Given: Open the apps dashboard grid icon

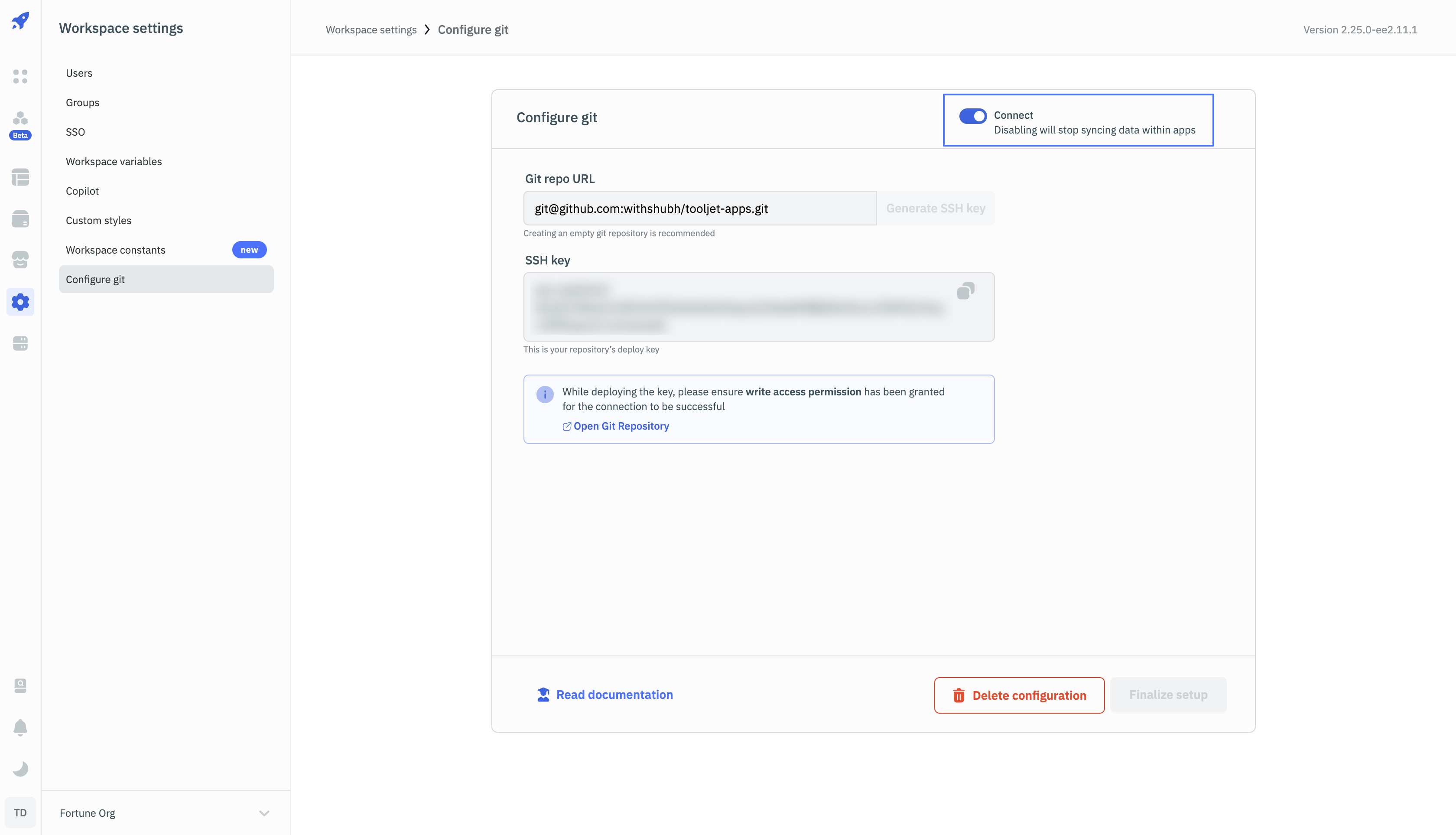Looking at the screenshot, I should point(20,76).
